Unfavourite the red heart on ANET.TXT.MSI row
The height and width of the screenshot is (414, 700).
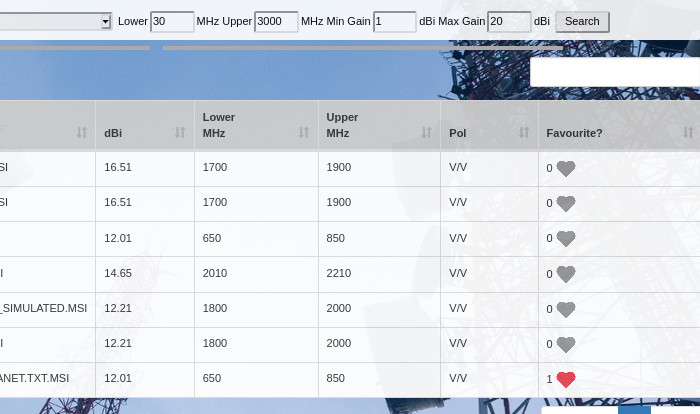tap(566, 379)
